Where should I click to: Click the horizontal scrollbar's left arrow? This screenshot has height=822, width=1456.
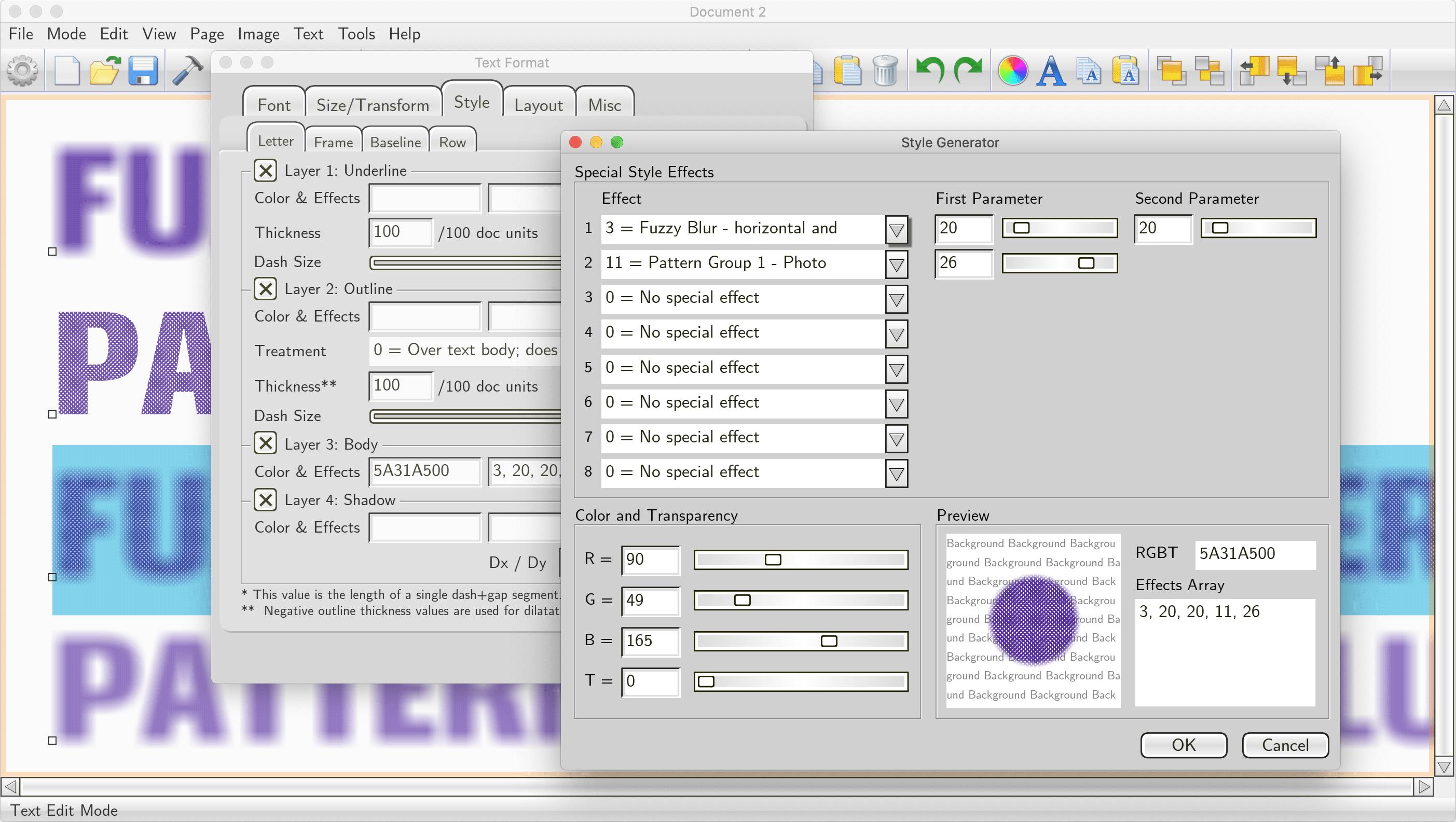tap(10, 786)
